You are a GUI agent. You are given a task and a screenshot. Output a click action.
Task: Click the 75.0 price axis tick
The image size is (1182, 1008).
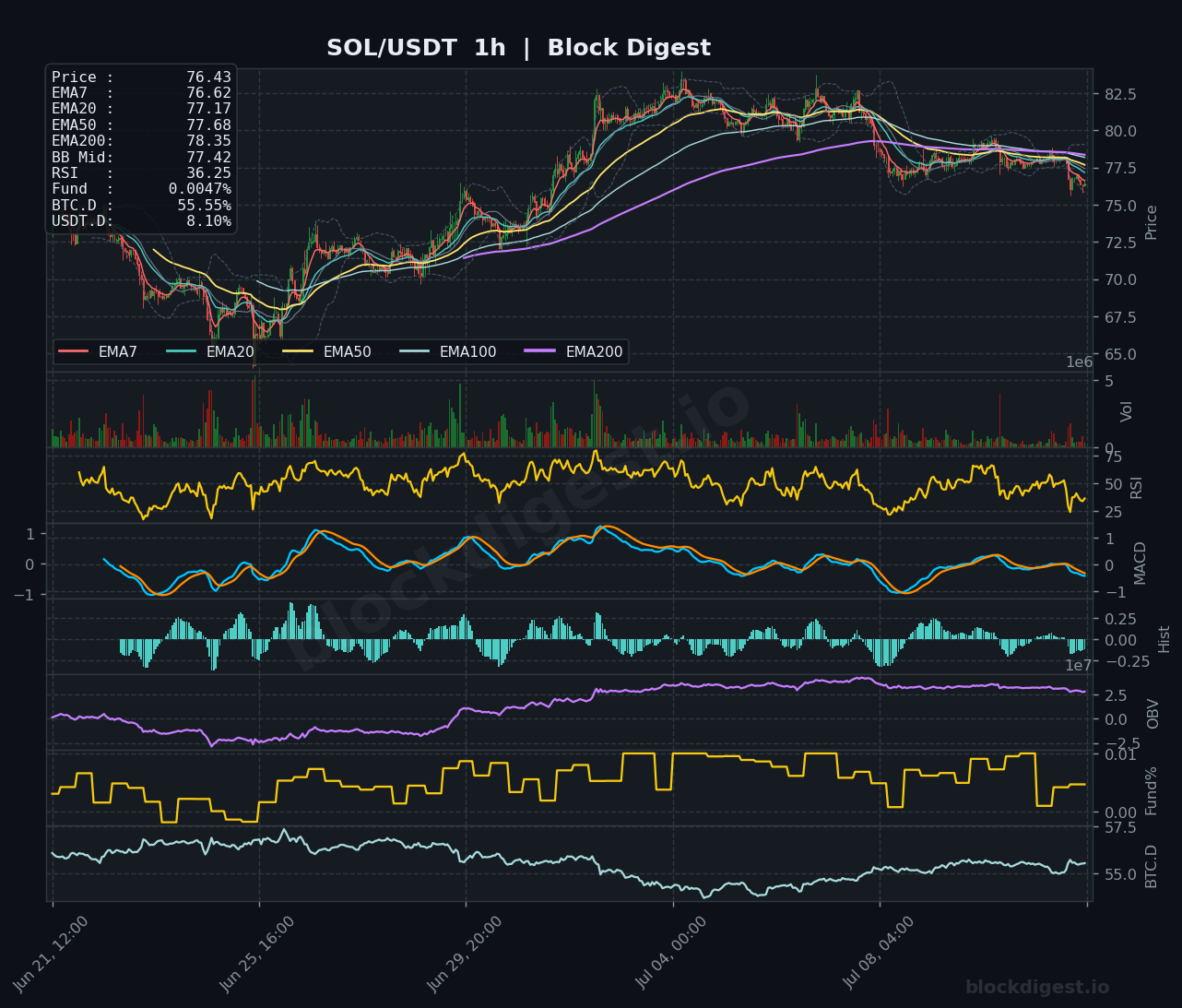tap(1120, 206)
